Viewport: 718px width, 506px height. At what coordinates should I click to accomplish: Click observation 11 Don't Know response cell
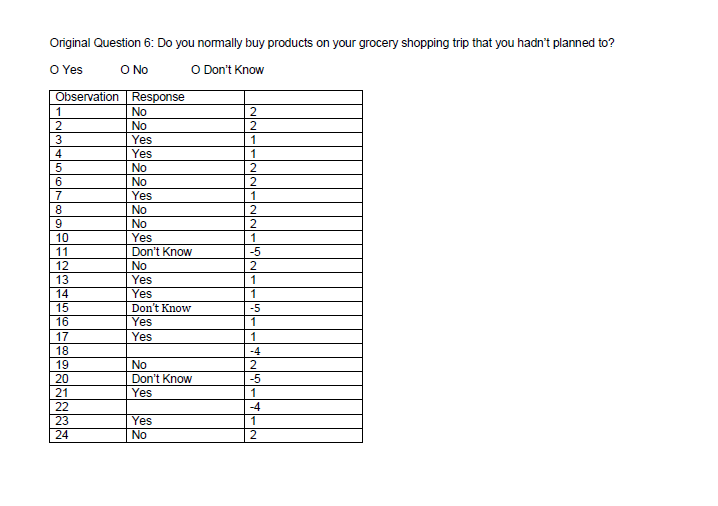click(x=185, y=252)
